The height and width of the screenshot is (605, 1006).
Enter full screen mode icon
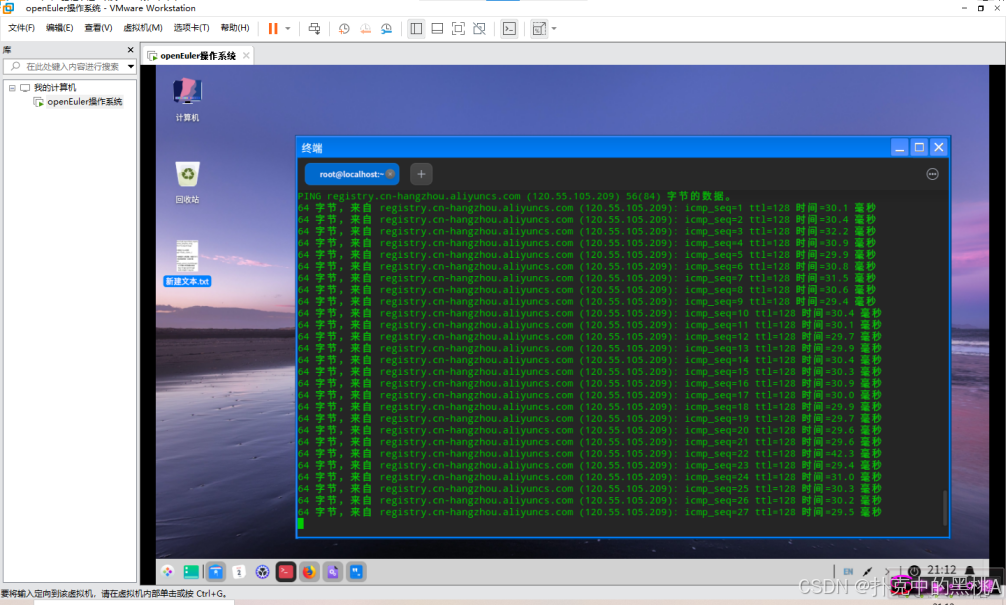[458, 28]
